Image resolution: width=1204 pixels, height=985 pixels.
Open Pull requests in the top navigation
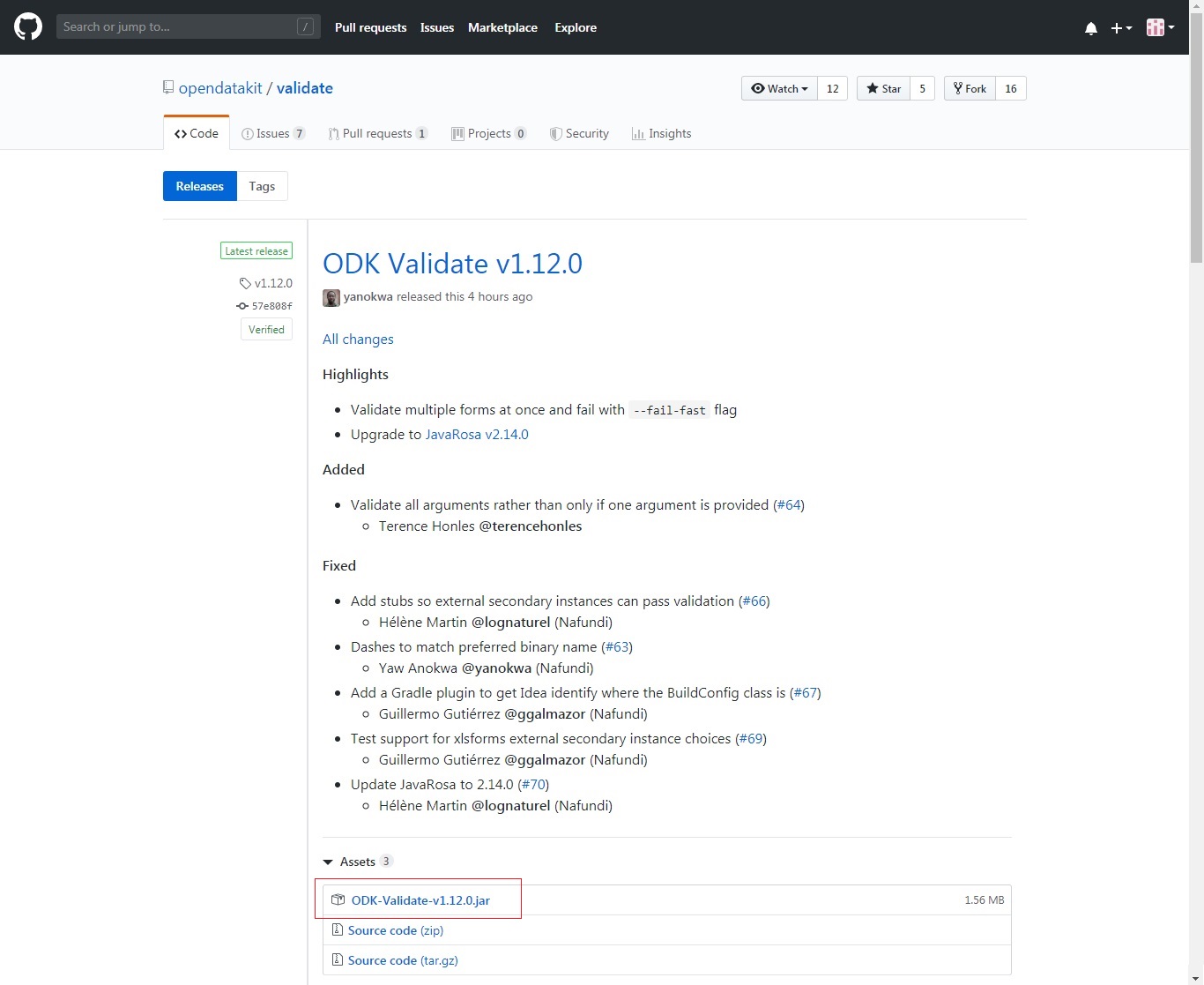(x=370, y=27)
